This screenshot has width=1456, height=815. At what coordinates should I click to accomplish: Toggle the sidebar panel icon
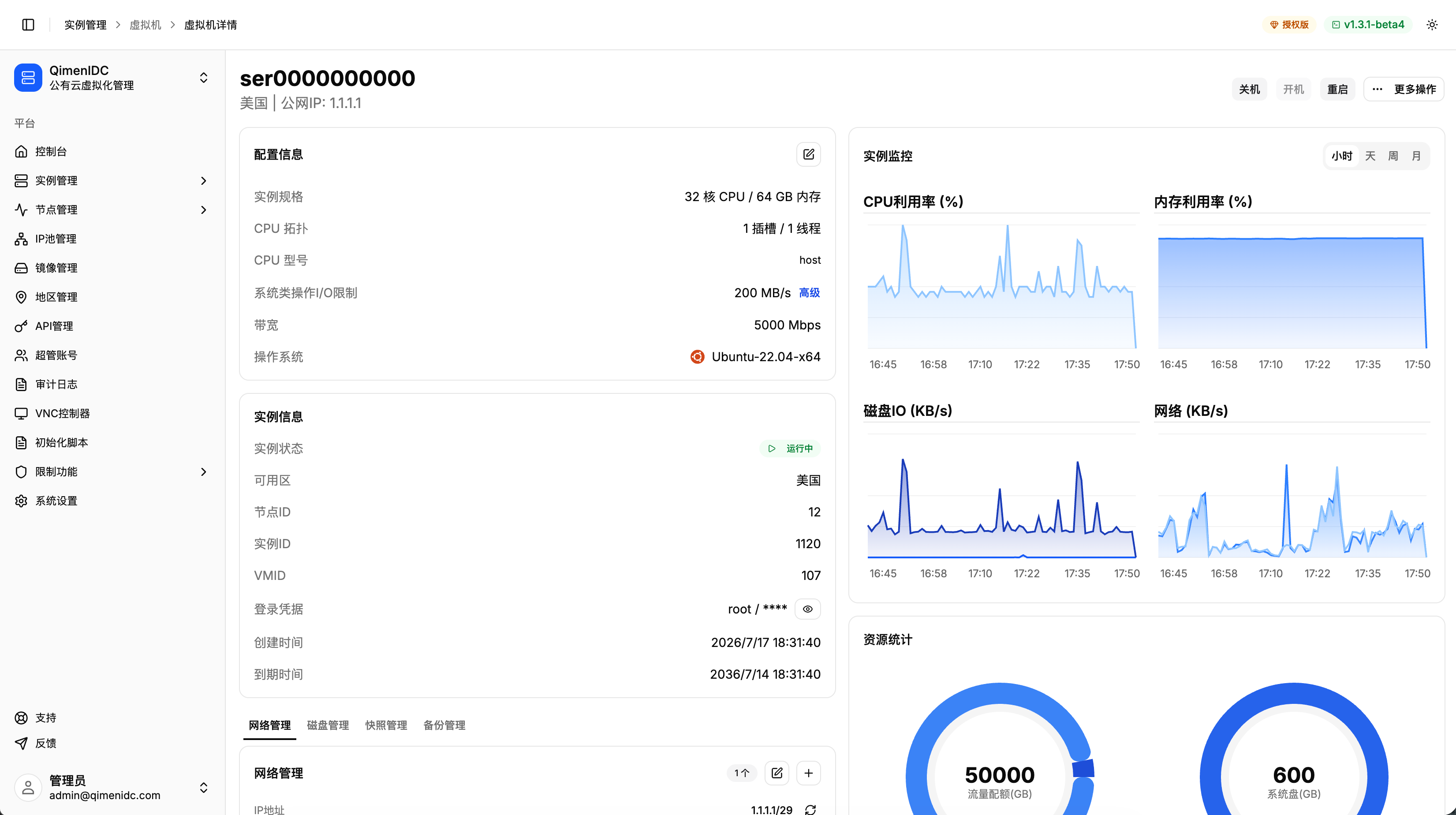coord(28,24)
